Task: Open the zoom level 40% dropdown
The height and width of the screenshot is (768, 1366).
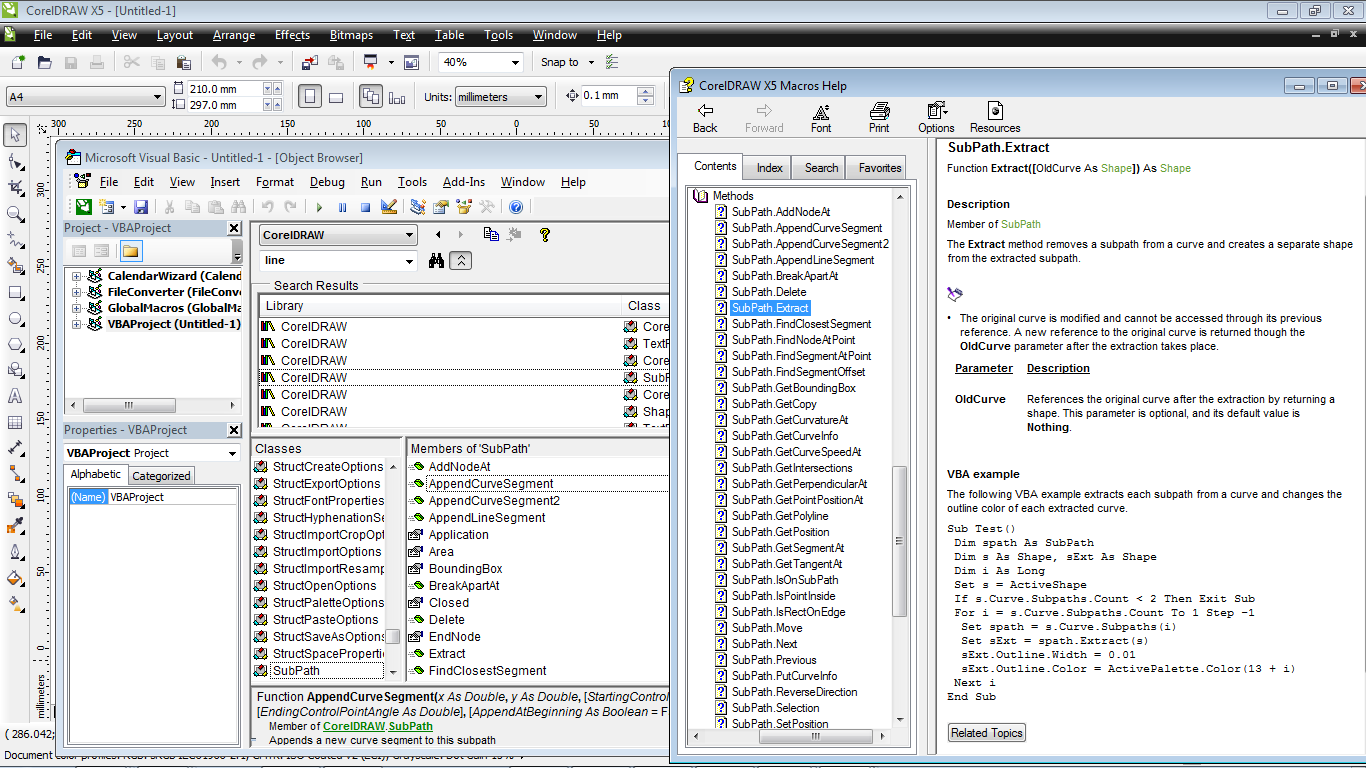Action: point(516,62)
